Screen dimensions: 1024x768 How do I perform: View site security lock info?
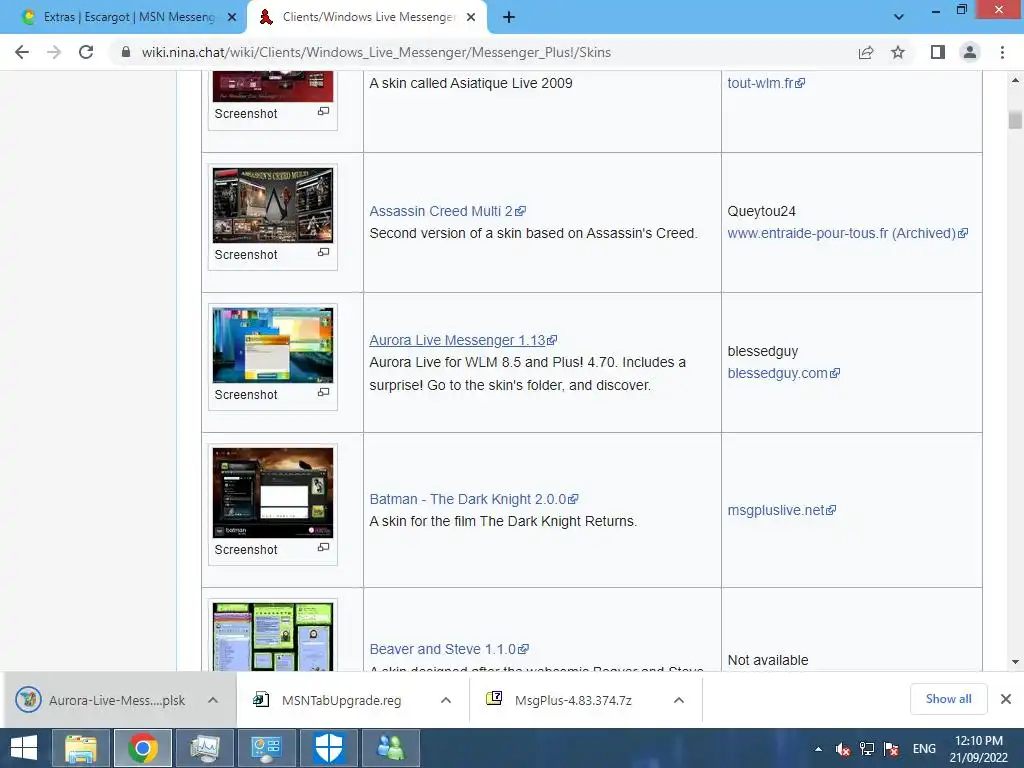(x=125, y=52)
